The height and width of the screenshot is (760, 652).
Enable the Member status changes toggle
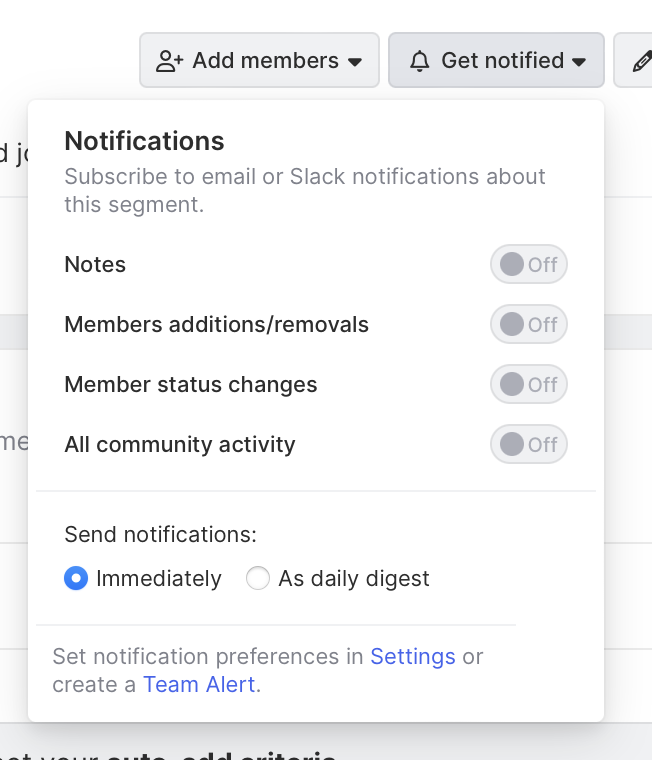pos(529,385)
